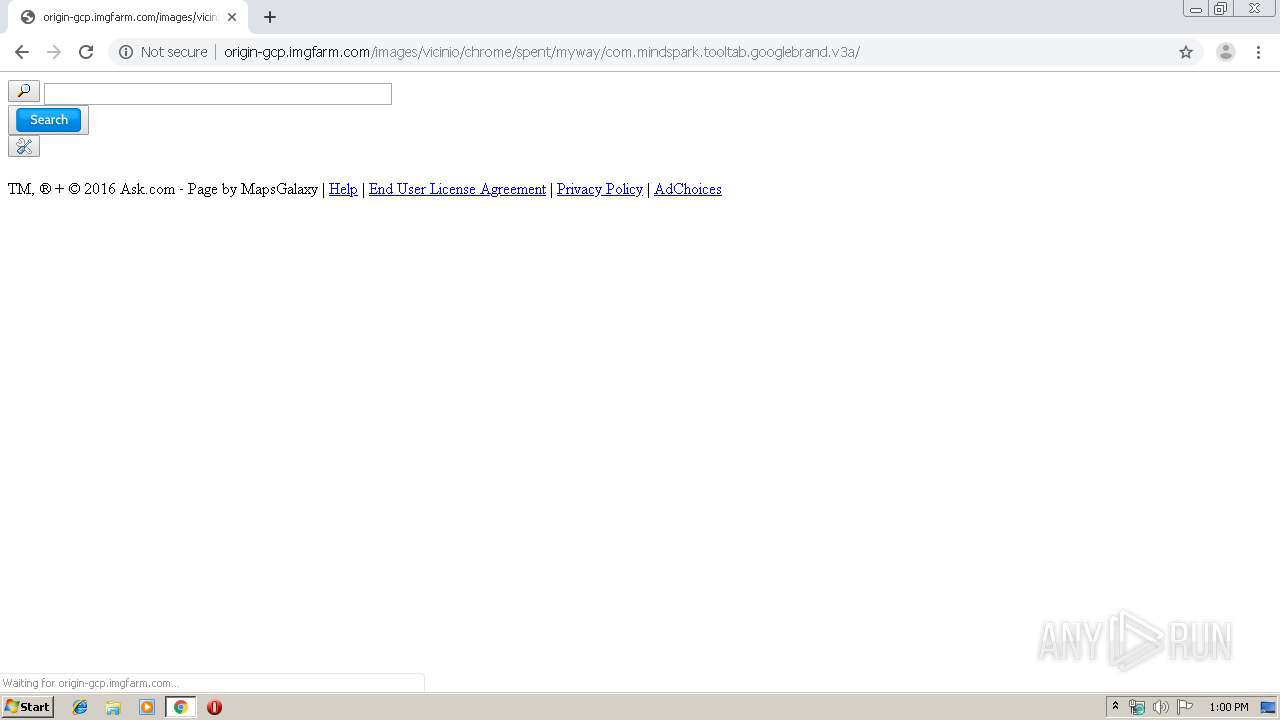Click the browser forward arrow
The width and height of the screenshot is (1280, 720).
point(54,52)
